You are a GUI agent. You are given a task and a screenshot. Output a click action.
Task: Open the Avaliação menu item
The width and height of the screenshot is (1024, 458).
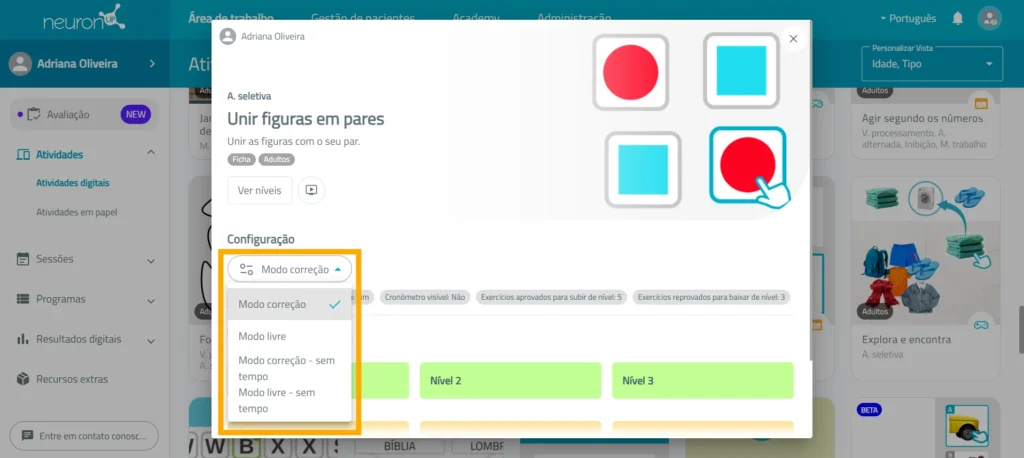84,114
